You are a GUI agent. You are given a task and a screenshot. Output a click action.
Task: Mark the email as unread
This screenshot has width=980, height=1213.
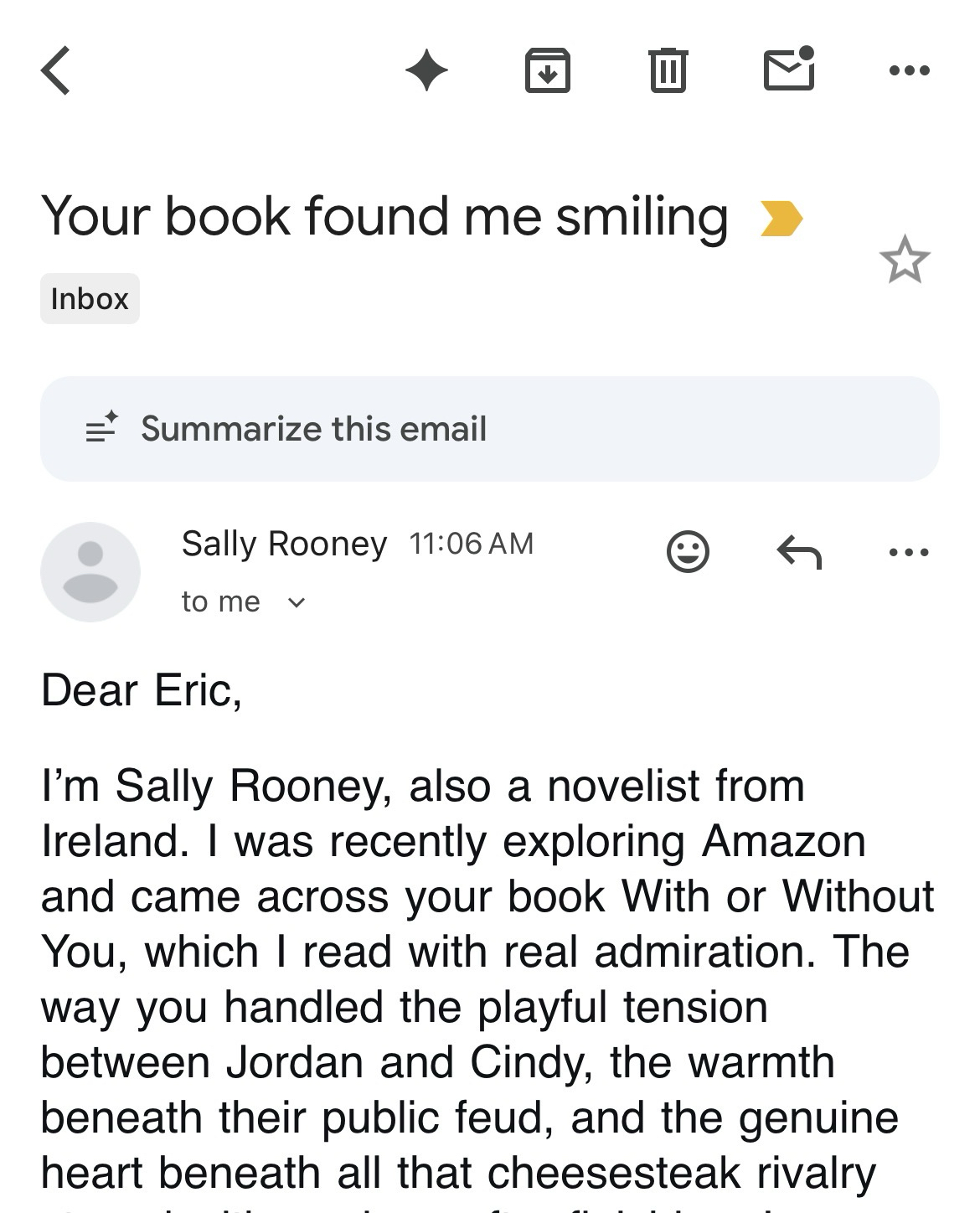click(789, 69)
